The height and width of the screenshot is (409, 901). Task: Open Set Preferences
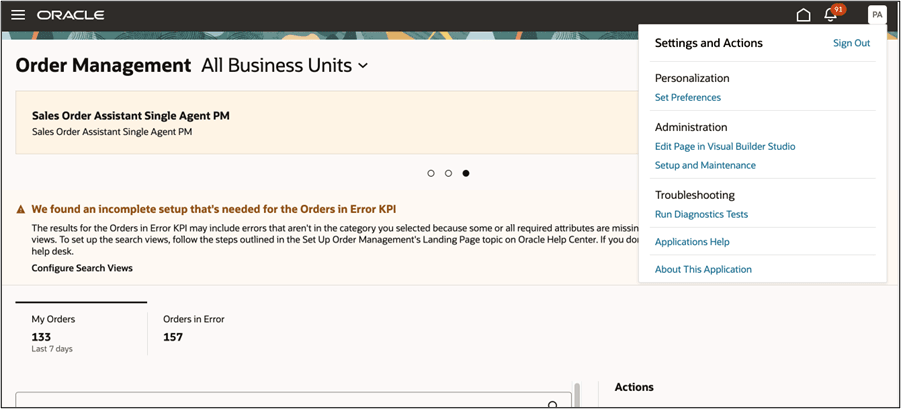[688, 98]
